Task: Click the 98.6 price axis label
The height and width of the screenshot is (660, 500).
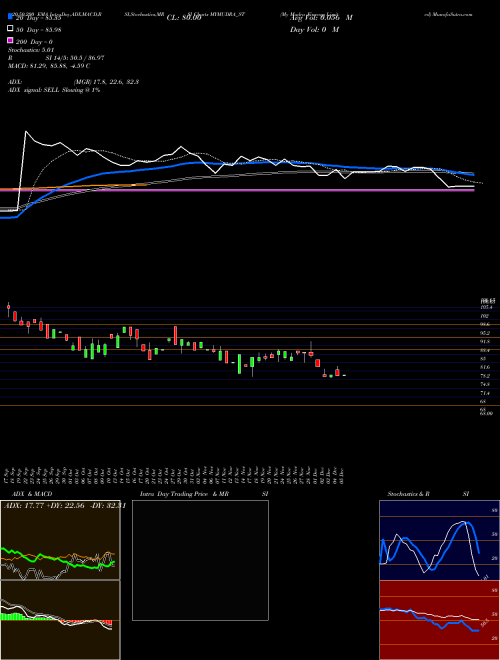Action: point(485,325)
